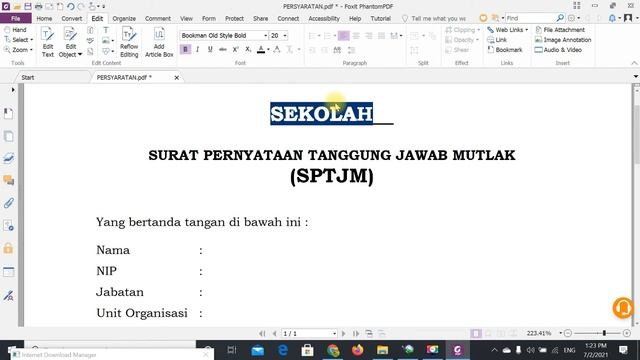Switch to the Protect tab
Image resolution: width=640 pixels, height=360 pixels.
(234, 18)
